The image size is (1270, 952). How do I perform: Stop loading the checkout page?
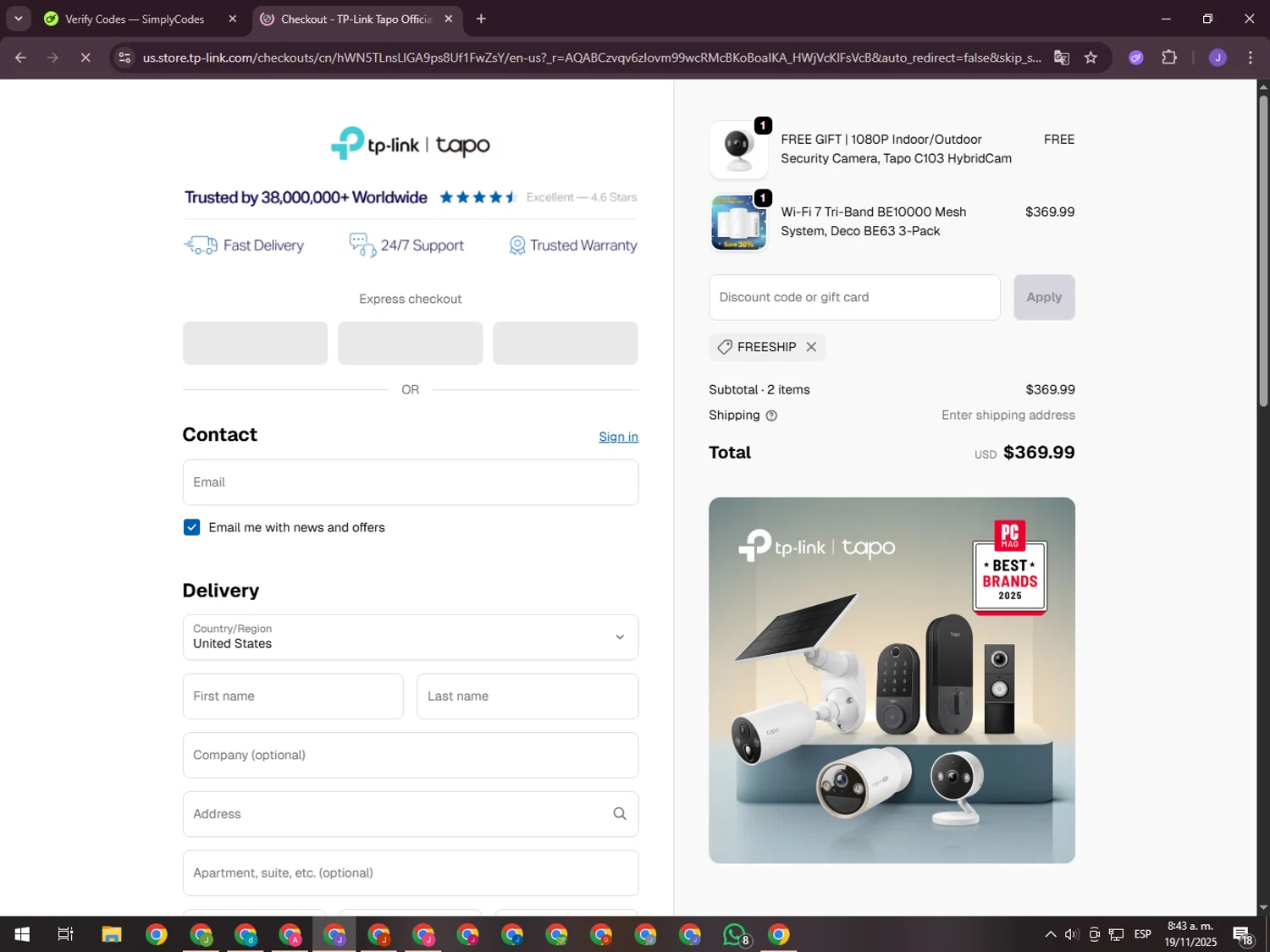click(x=85, y=58)
